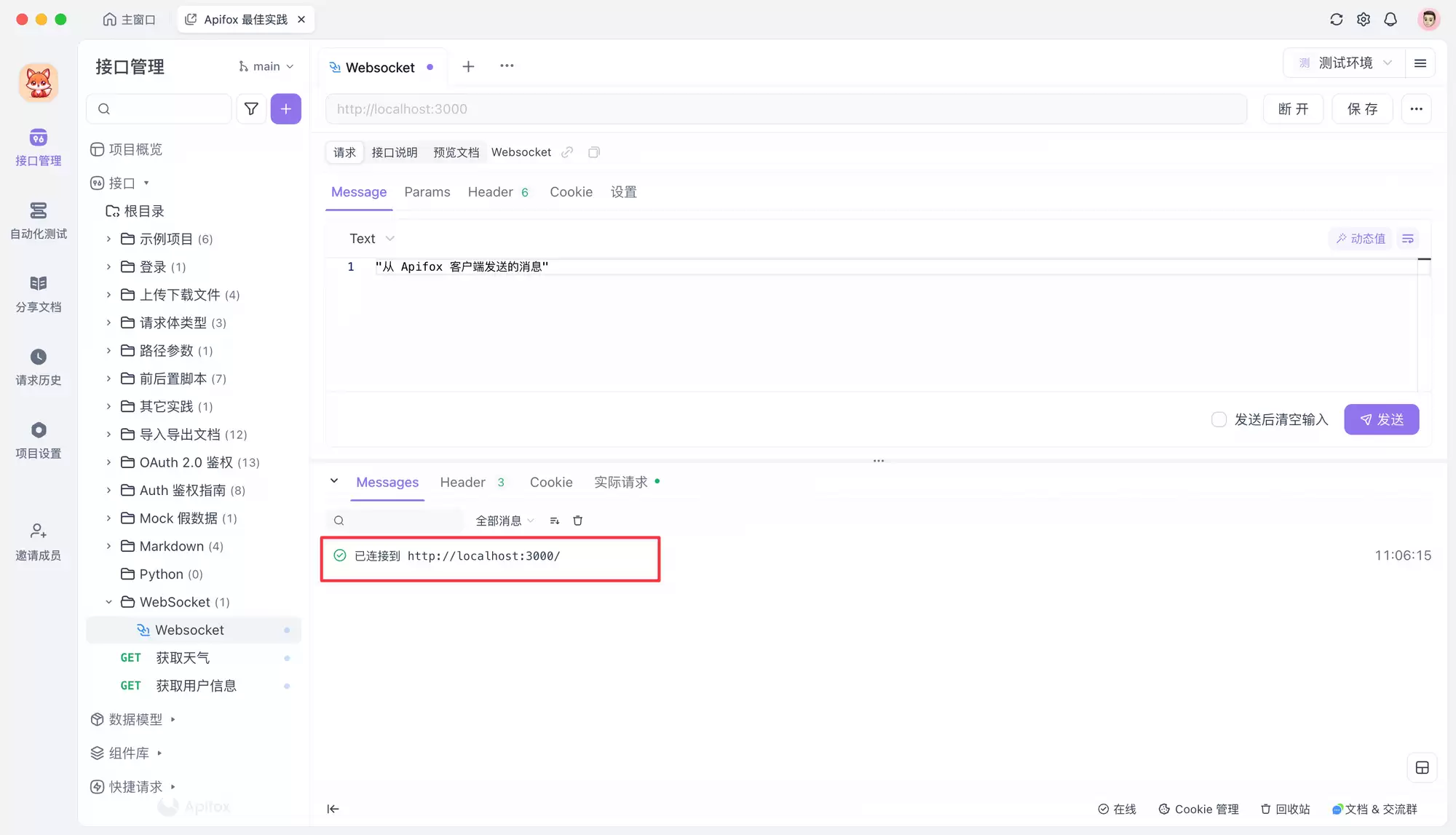This screenshot has width=1456, height=835.
Task: Switch to the 设置 tab
Action: coord(624,192)
